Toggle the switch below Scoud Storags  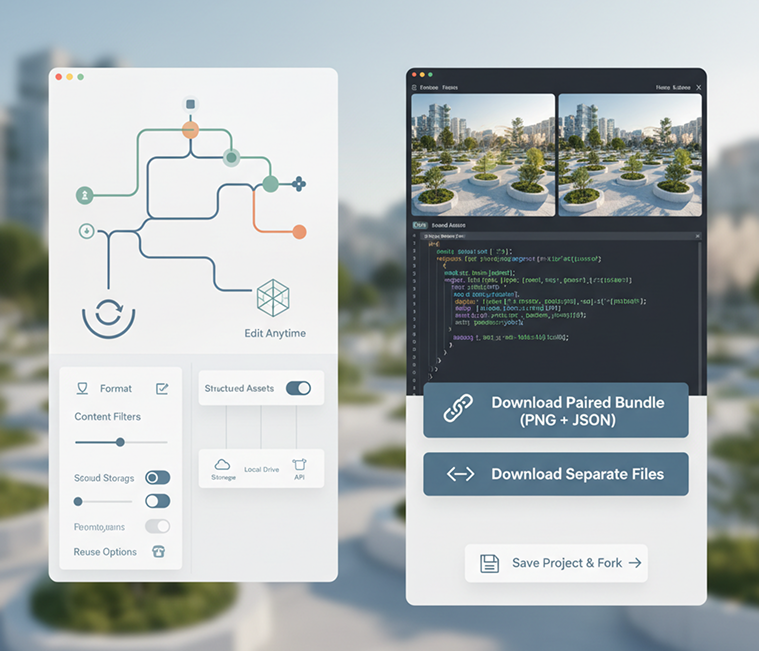pos(157,501)
